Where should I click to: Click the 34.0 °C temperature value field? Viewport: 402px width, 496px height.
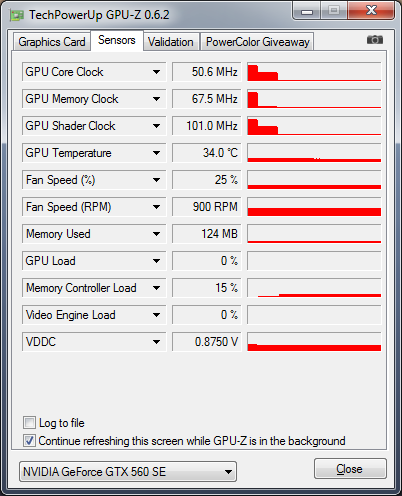(x=206, y=153)
